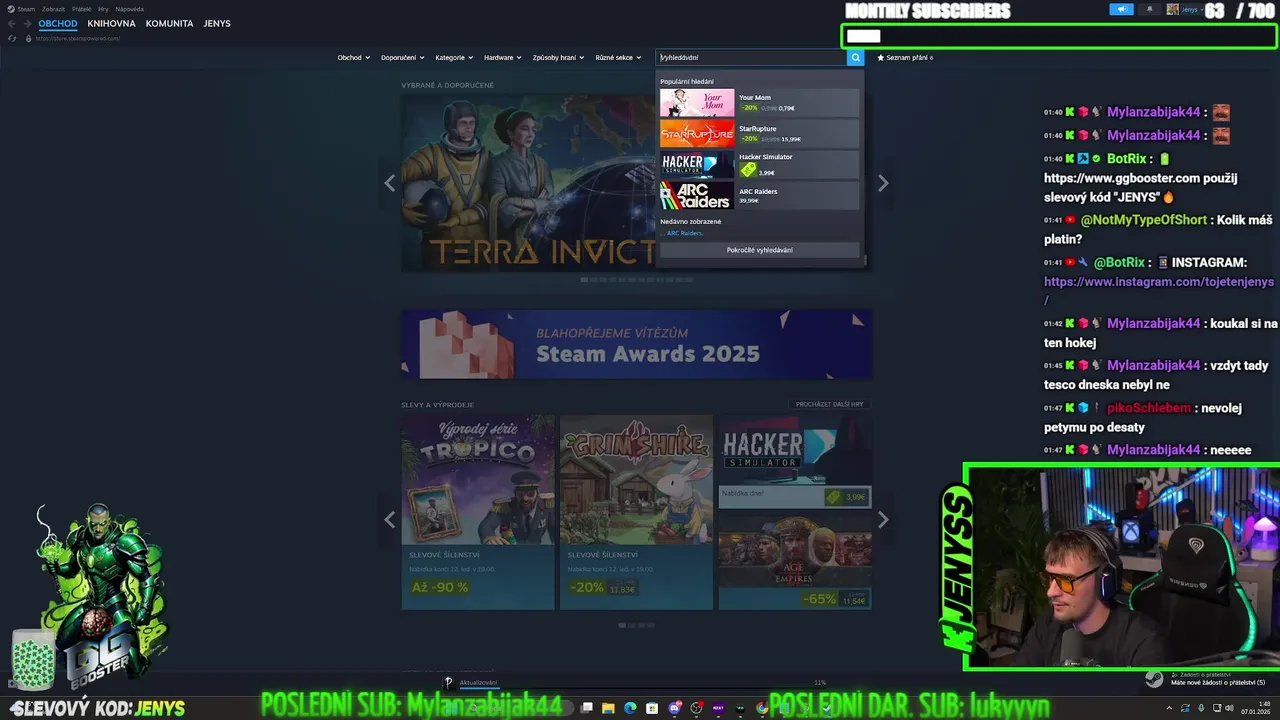Go to the next page of the Slevy a výprodeje carousel
This screenshot has width=1280, height=720.
pyautogui.click(x=883, y=519)
